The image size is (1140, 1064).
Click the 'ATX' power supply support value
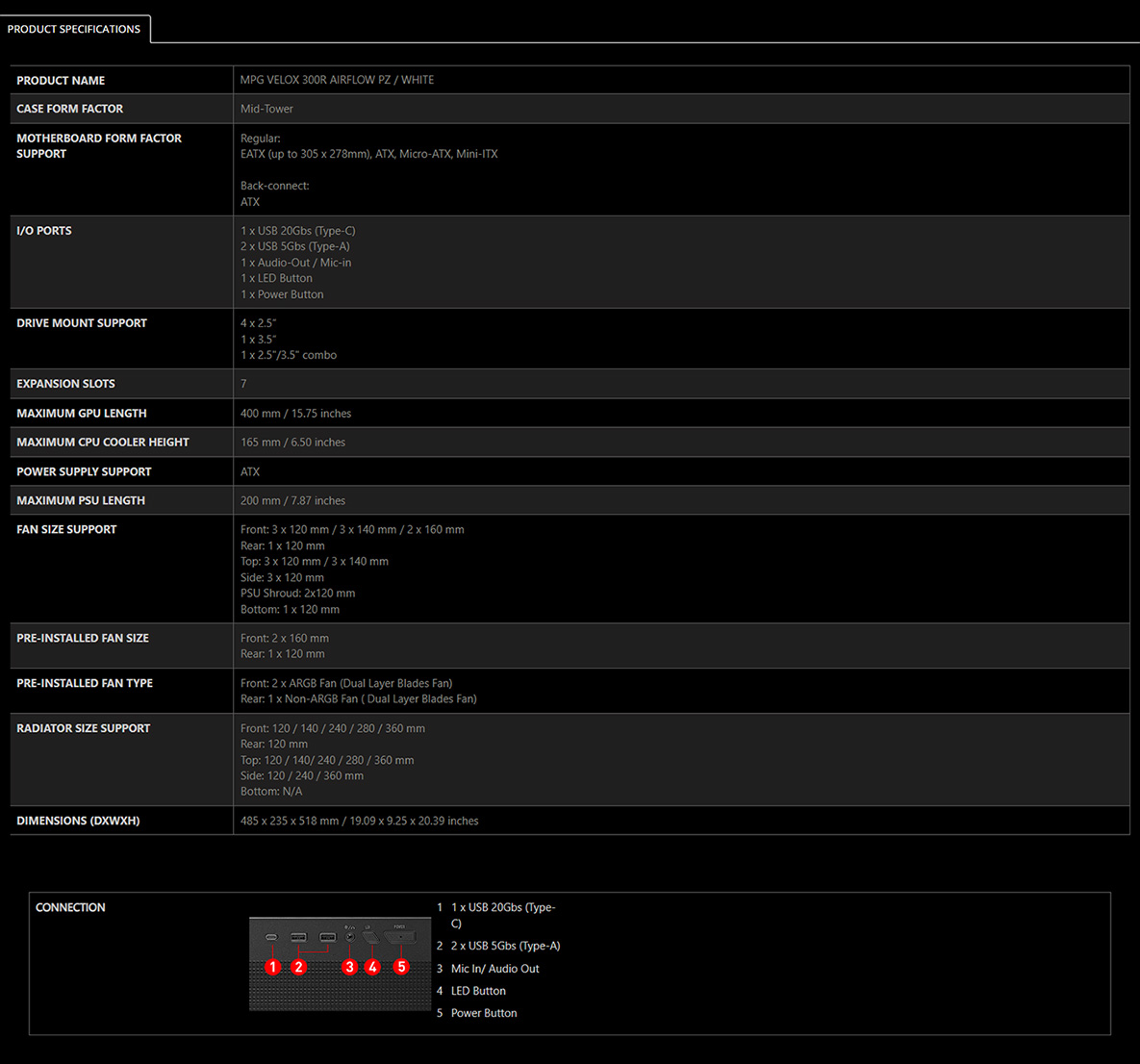[250, 472]
